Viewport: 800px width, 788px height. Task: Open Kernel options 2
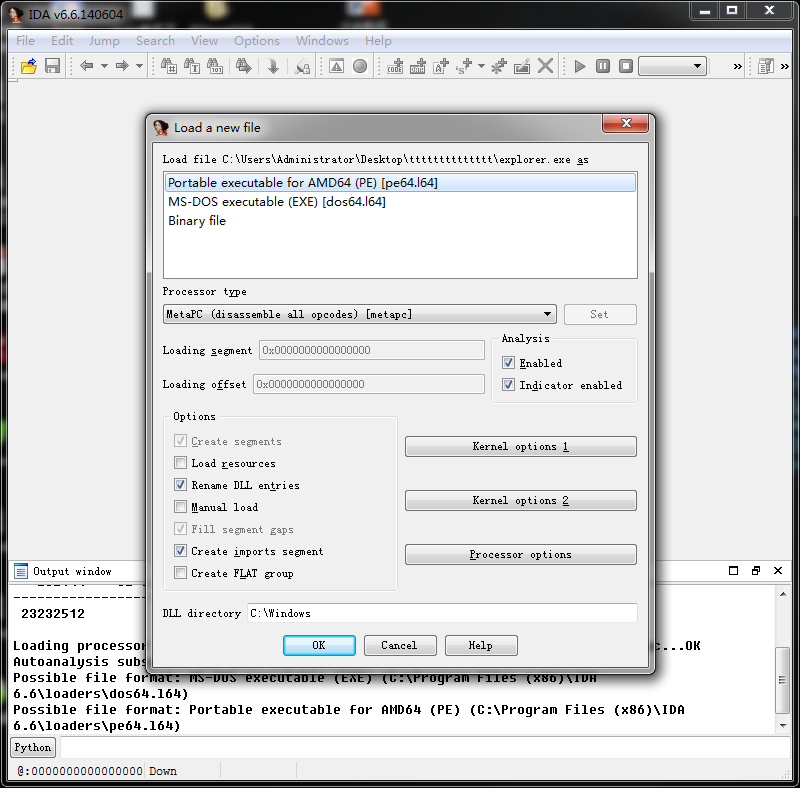(x=520, y=500)
